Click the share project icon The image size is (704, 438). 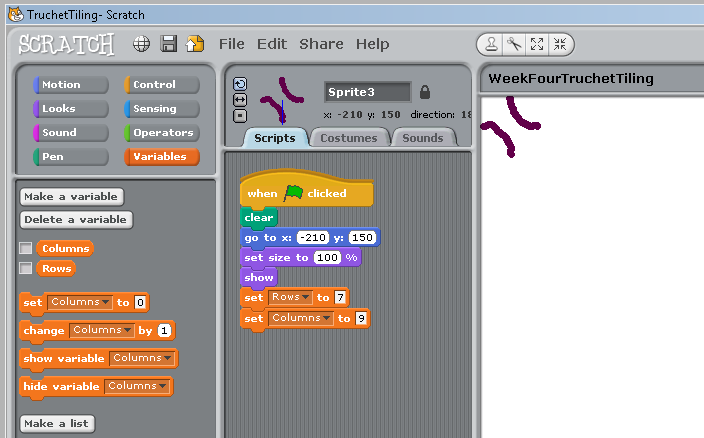click(x=194, y=44)
